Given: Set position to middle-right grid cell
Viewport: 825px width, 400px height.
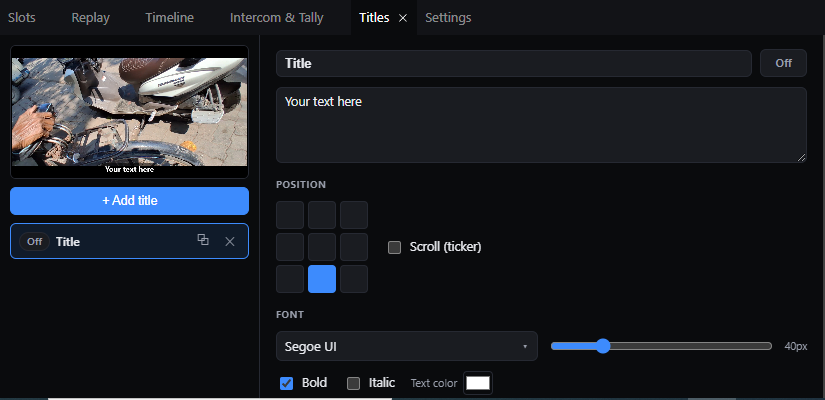Looking at the screenshot, I should [354, 247].
